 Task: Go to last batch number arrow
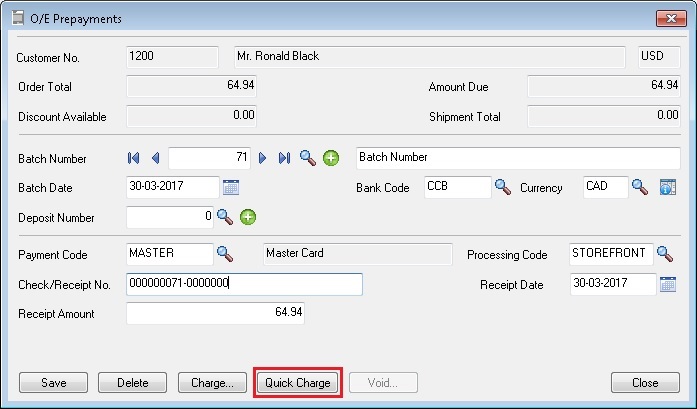tap(284, 158)
